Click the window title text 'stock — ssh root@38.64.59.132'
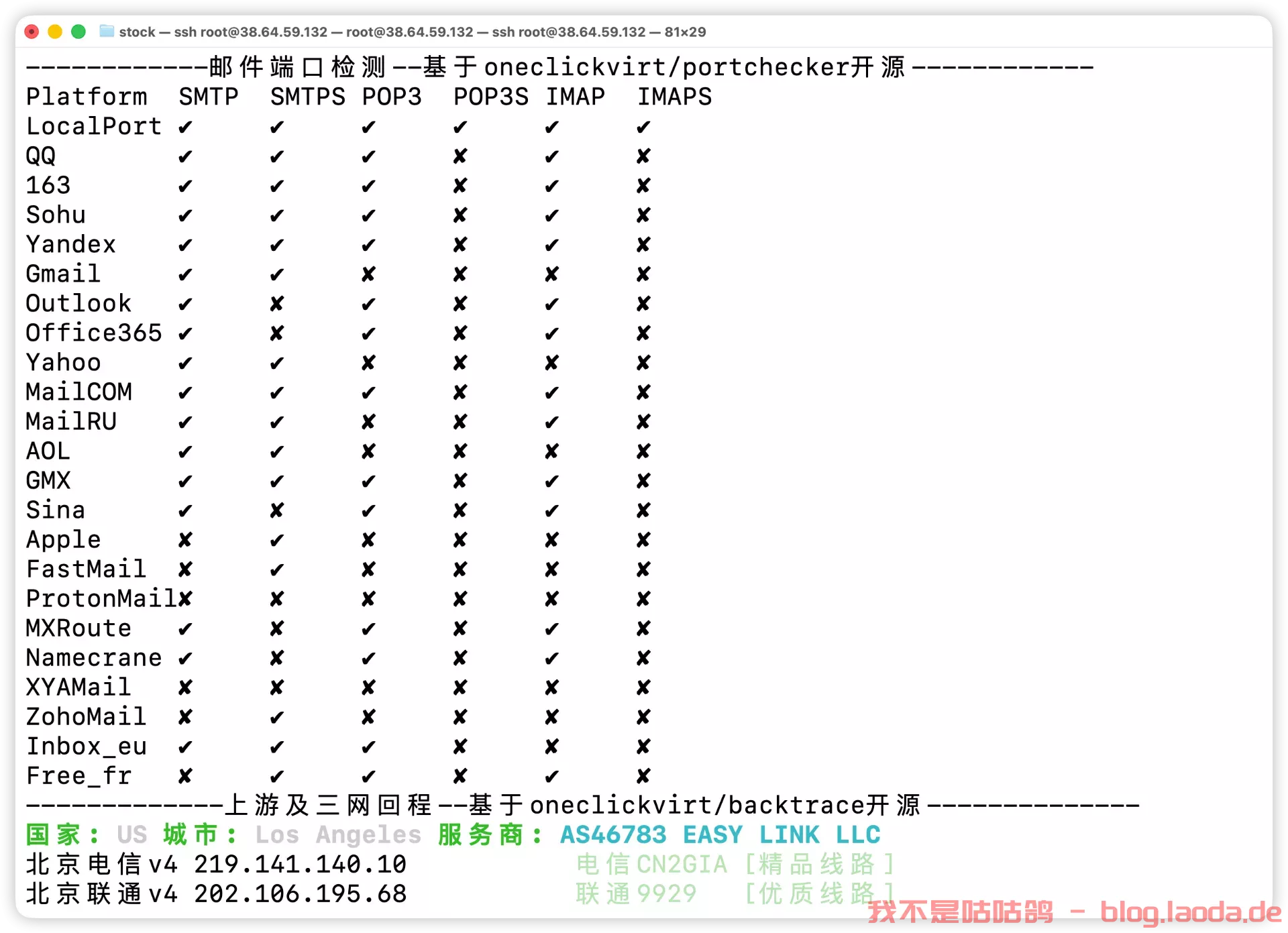Viewport: 1288px width, 933px height. pyautogui.click(x=223, y=32)
